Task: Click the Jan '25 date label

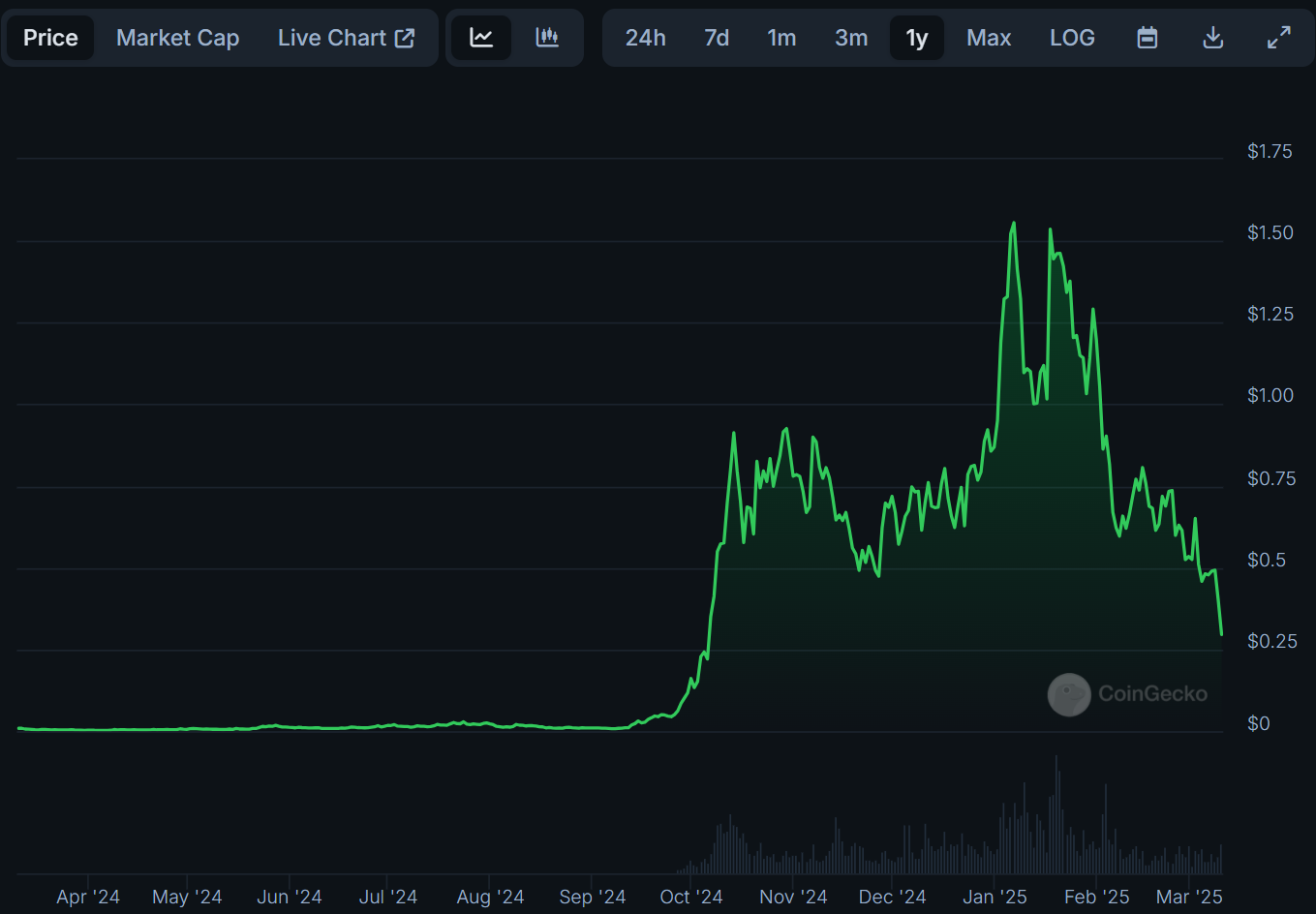Action: pos(995,897)
